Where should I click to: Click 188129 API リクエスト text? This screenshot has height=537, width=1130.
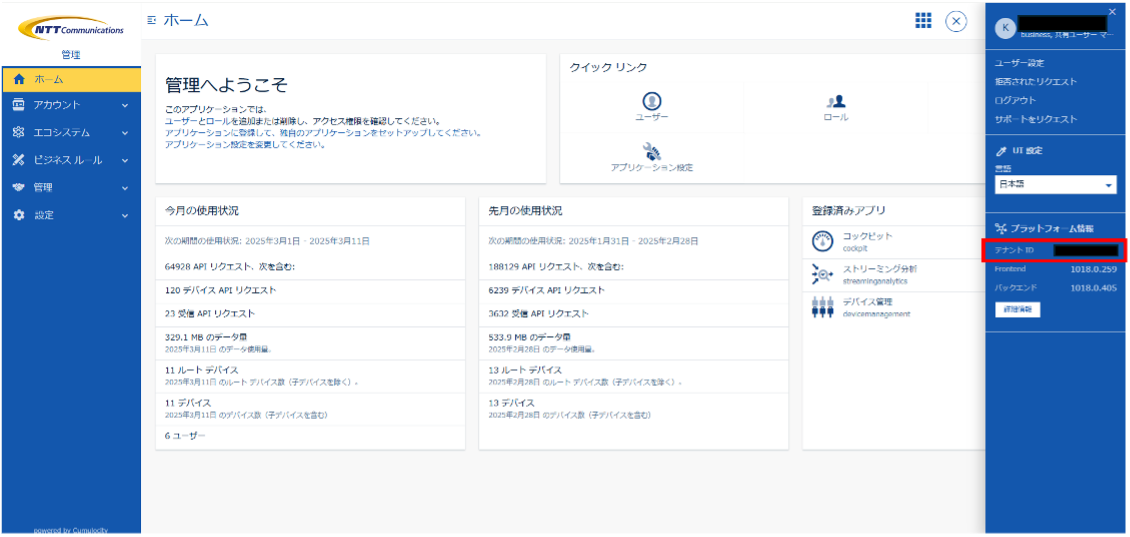[556, 266]
